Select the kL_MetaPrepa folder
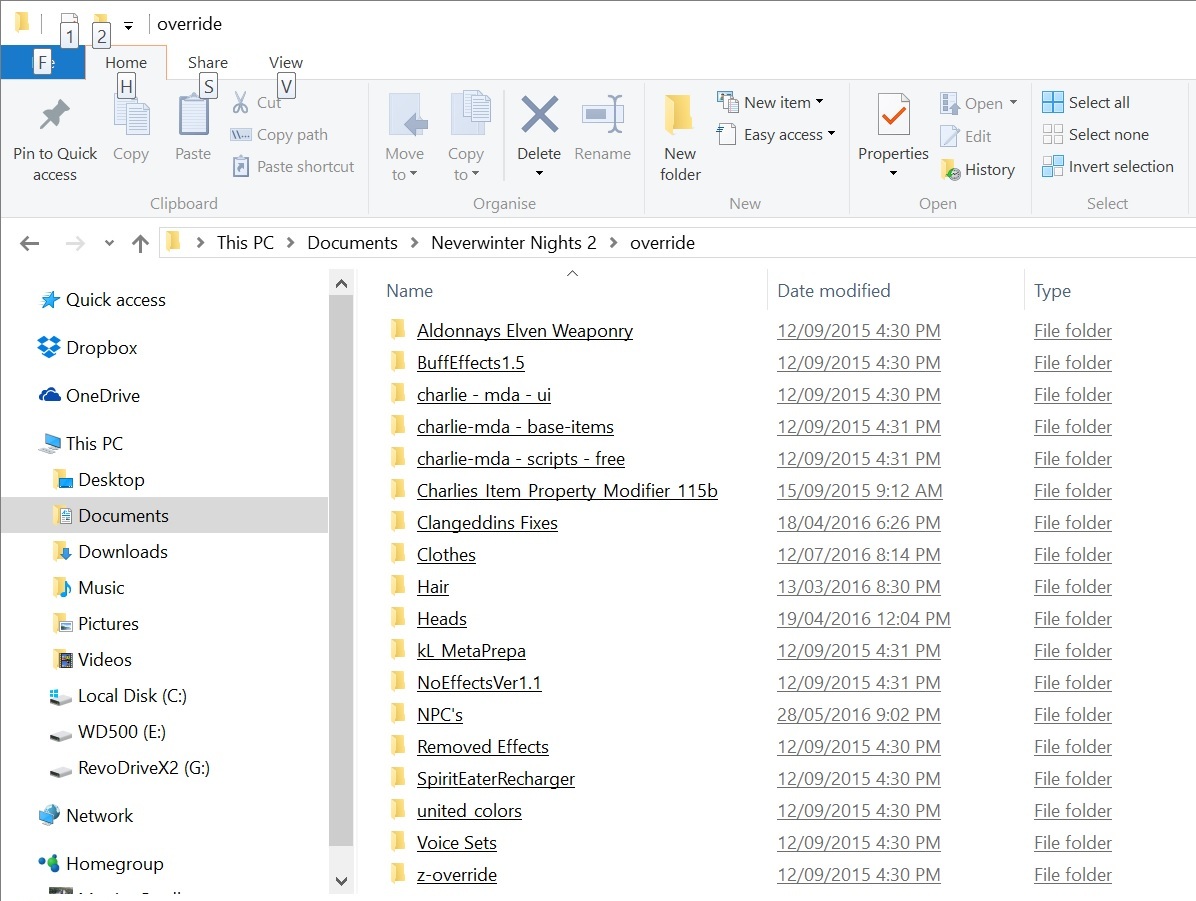Viewport: 1196px width, 901px height. pyautogui.click(x=471, y=651)
